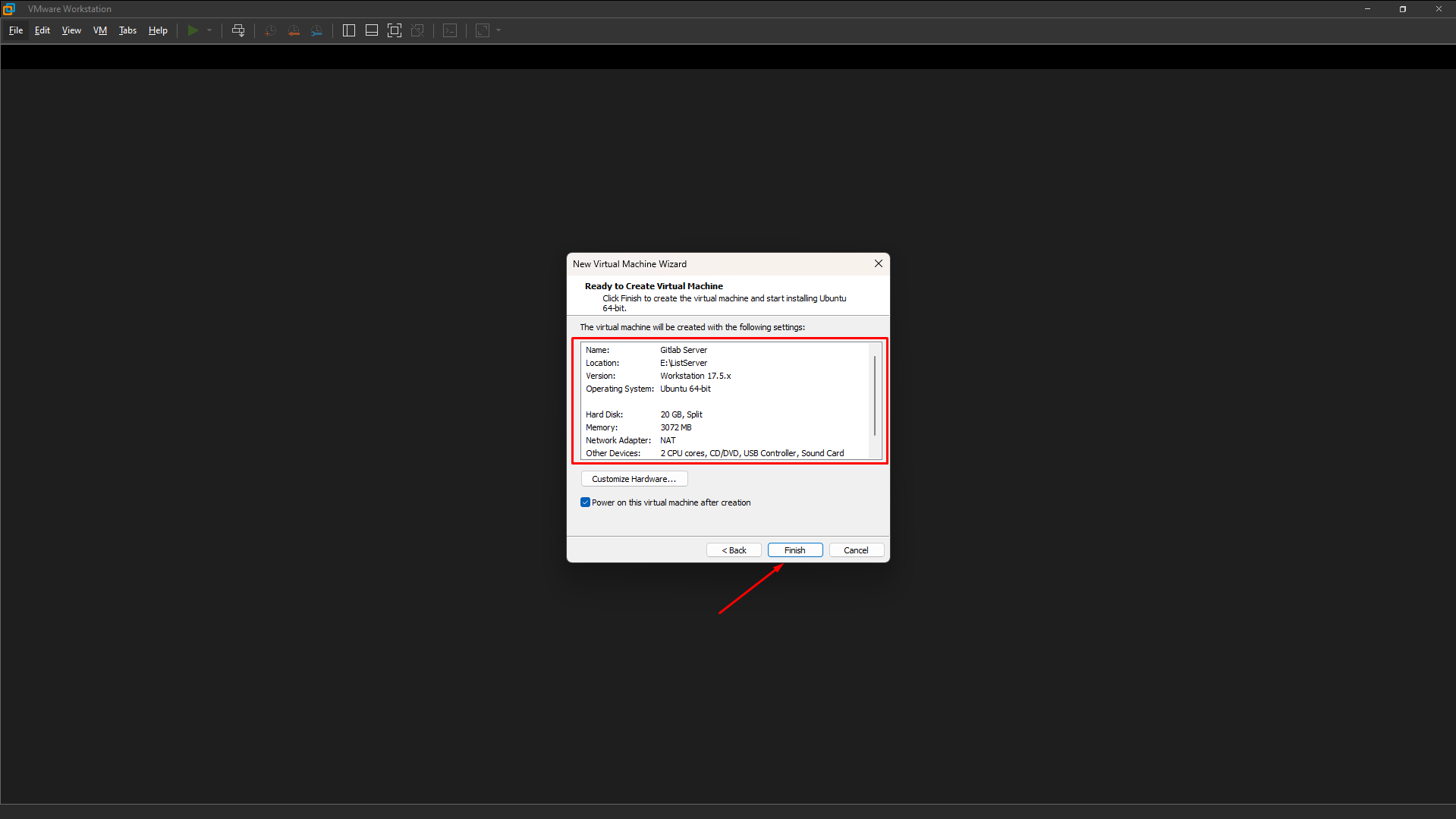The width and height of the screenshot is (1456, 819).
Task: Open the VM menu
Action: (100, 30)
